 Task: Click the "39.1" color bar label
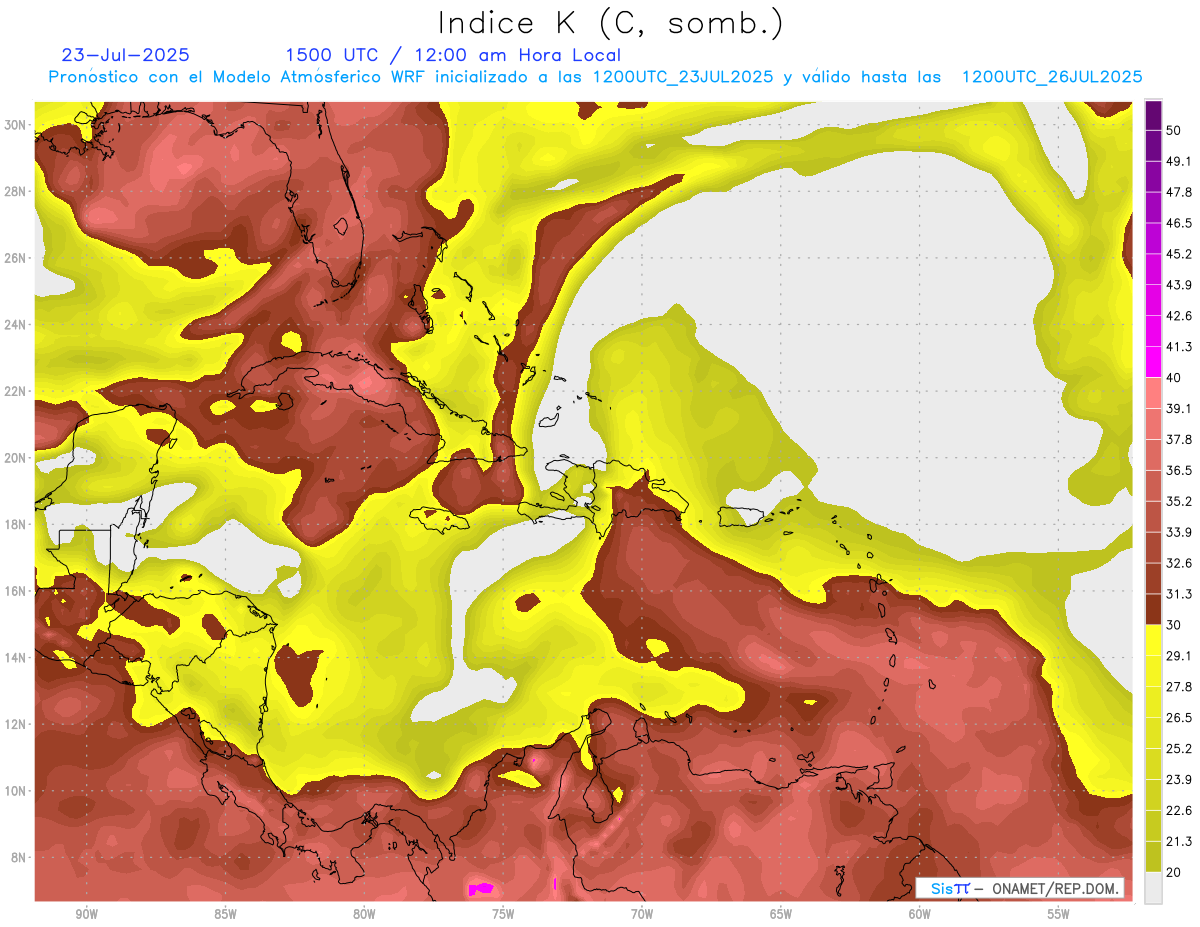click(x=1179, y=408)
